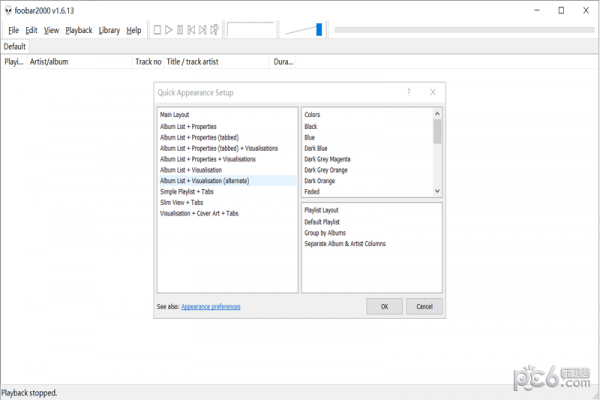Go to the previous track
Viewport: 600px width, 400px height.
click(191, 30)
